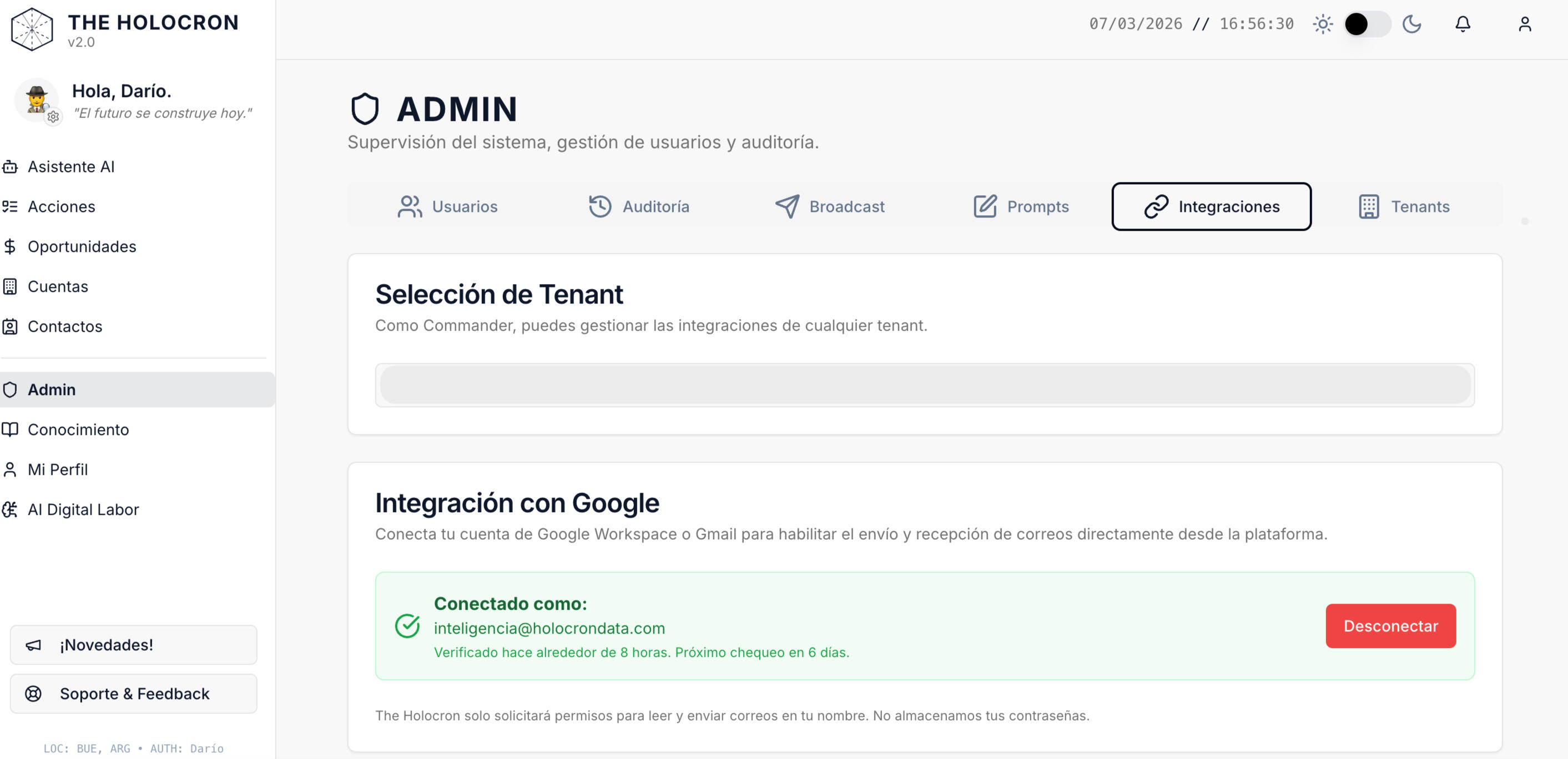Go to the Tenants tab
1568x759 pixels.
[x=1404, y=206]
